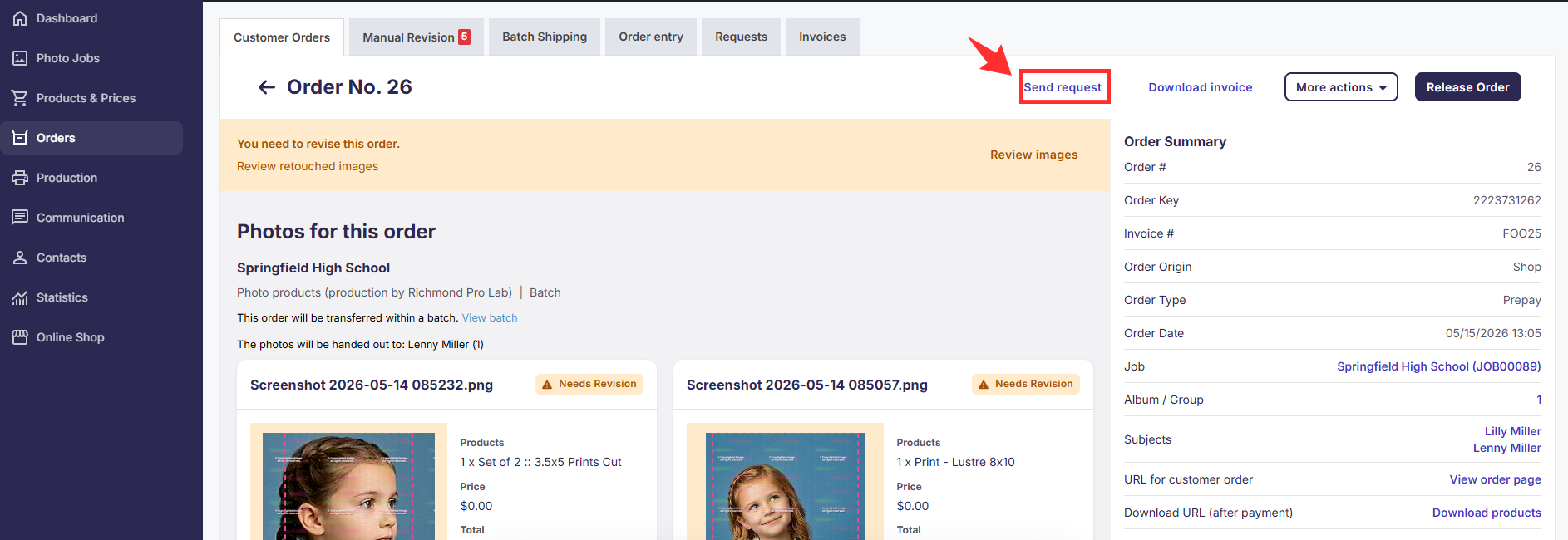Open Contacts in the sidebar
Viewport: 1568px width, 540px height.
tap(91, 258)
